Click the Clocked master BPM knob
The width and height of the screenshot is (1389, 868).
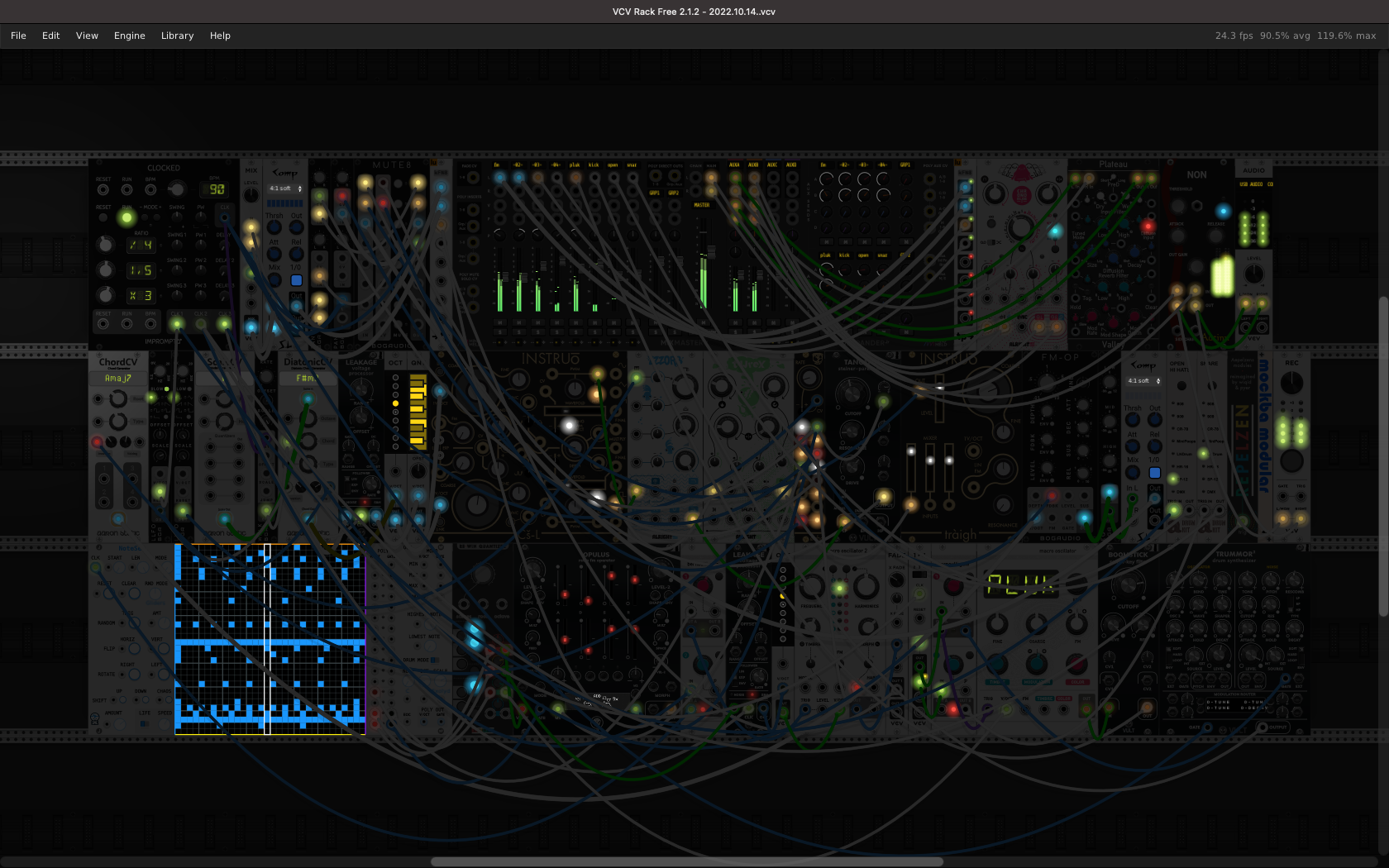click(176, 189)
